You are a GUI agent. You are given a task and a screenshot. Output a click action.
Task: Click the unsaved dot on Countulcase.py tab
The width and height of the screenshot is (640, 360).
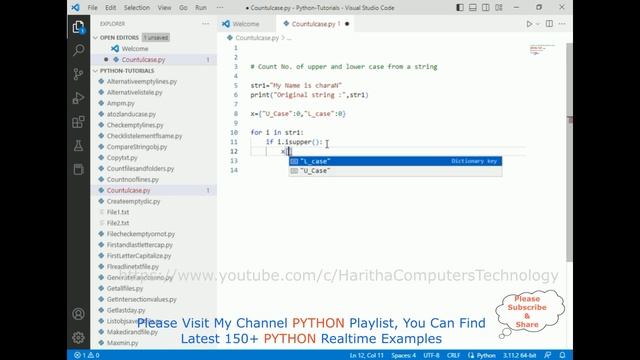coord(347,24)
